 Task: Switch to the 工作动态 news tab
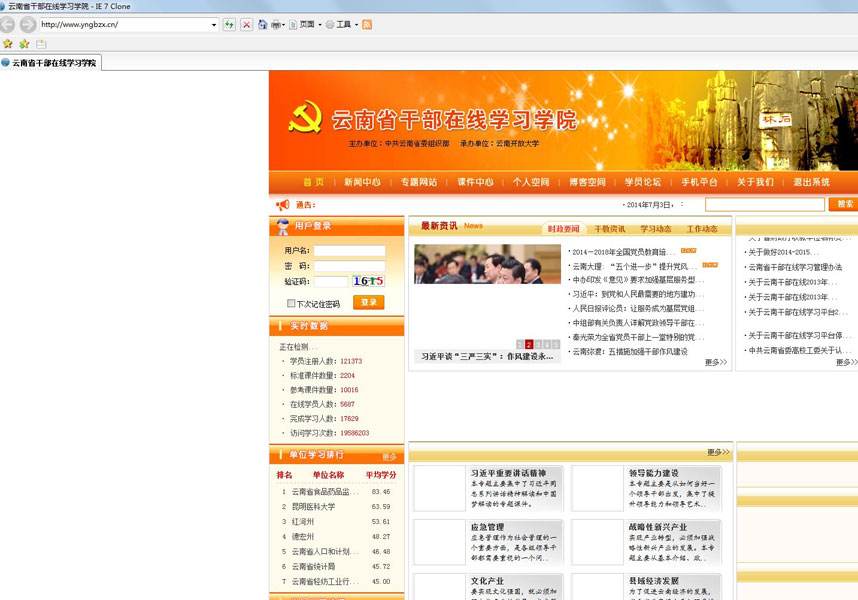click(702, 229)
